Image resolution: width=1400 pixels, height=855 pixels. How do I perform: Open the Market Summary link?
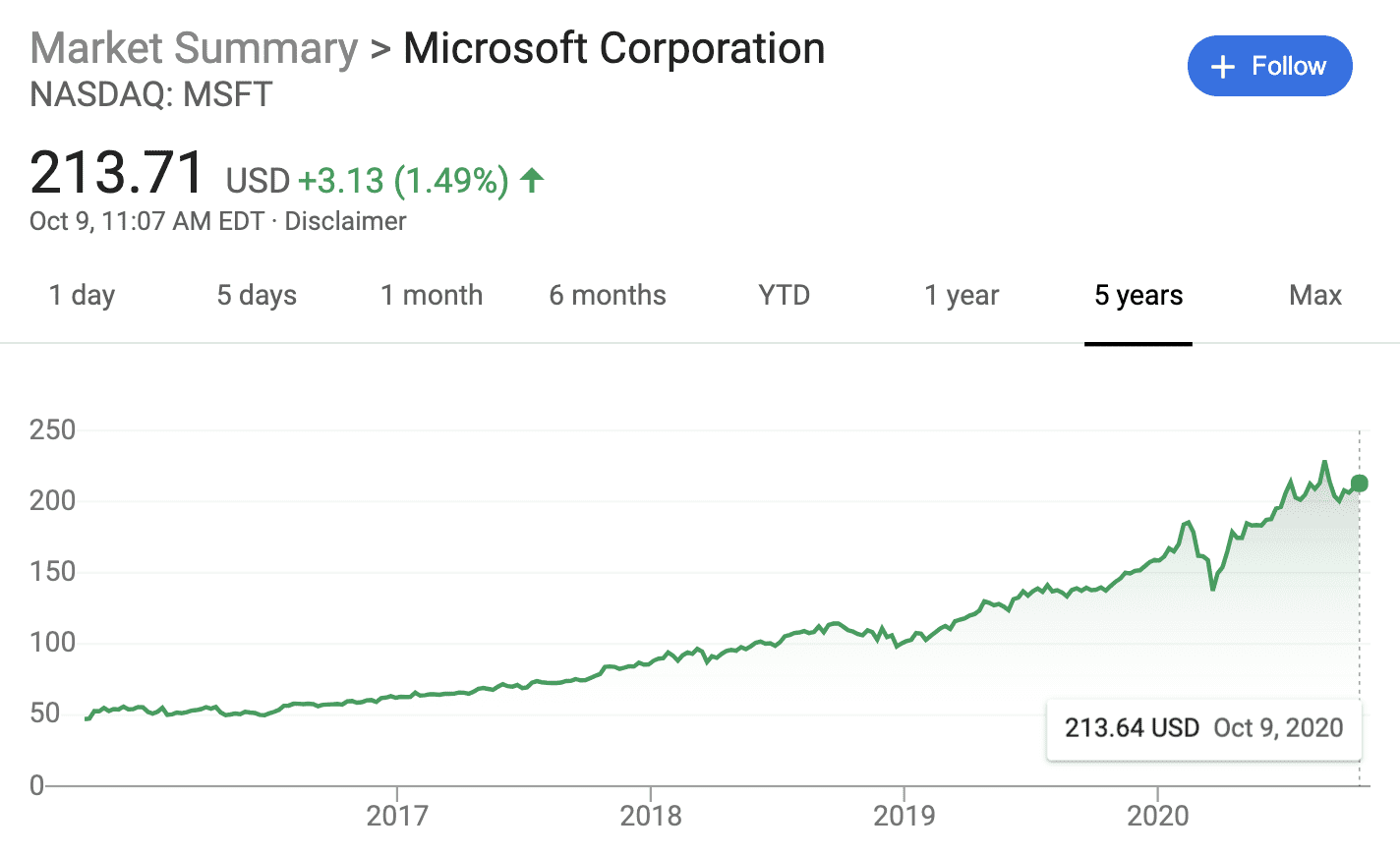tap(194, 48)
